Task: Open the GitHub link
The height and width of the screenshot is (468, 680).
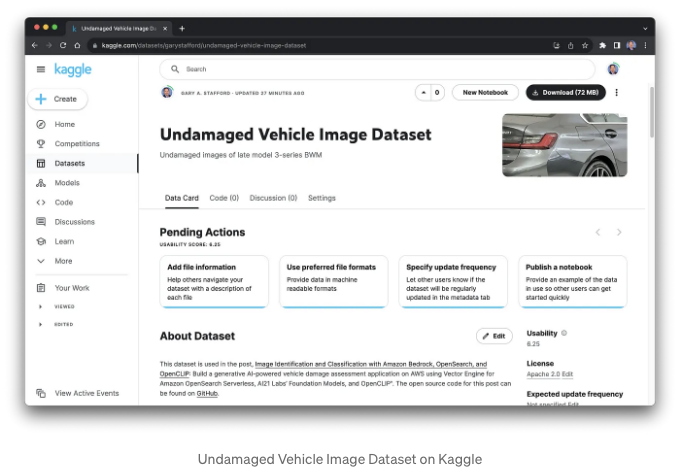Action: pyautogui.click(x=207, y=393)
